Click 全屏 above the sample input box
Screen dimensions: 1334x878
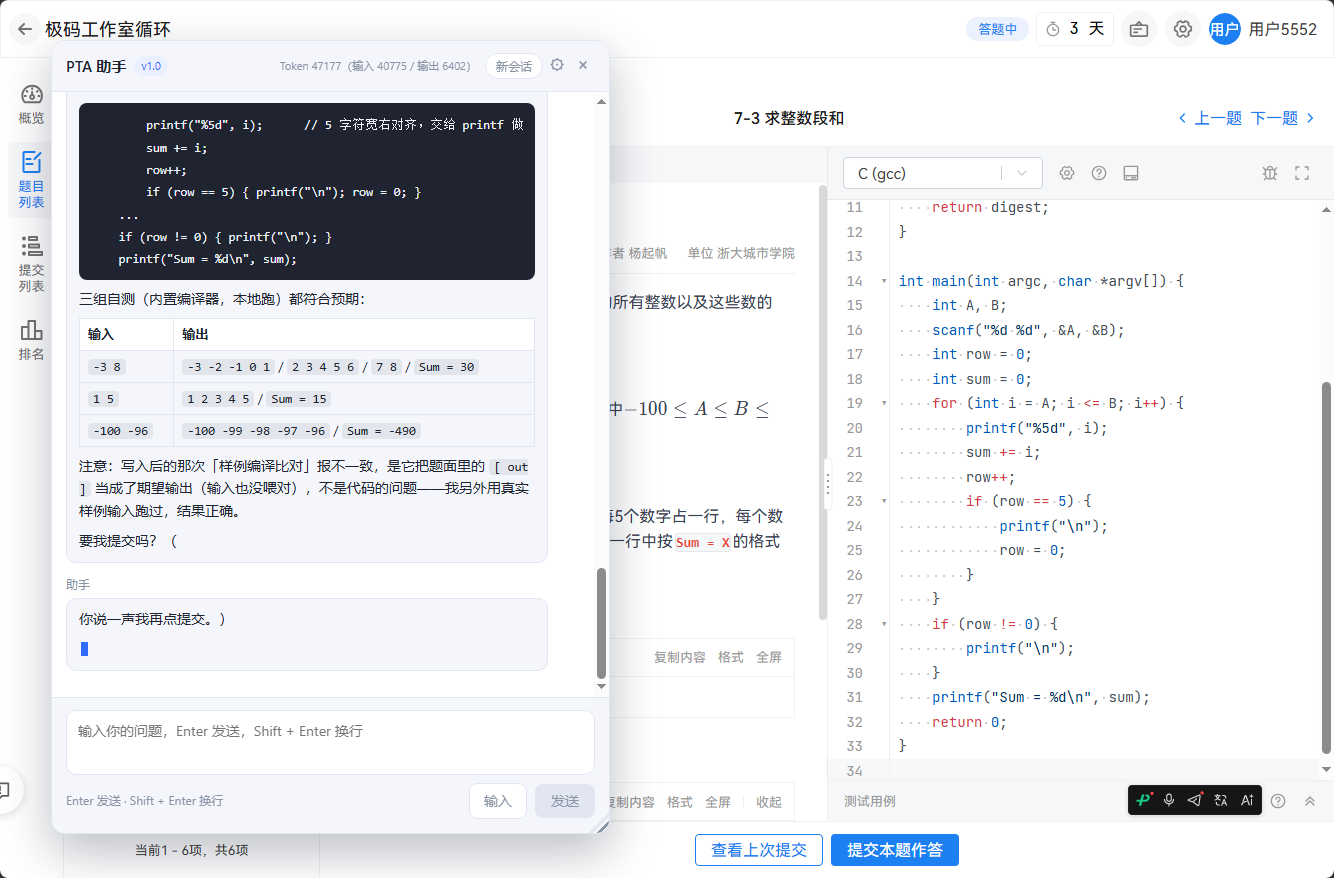769,657
